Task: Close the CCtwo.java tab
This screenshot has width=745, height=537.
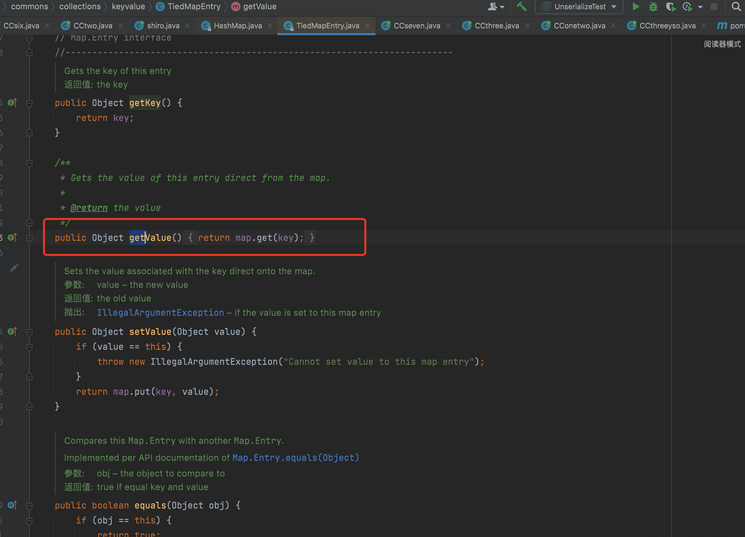Action: click(x=121, y=26)
